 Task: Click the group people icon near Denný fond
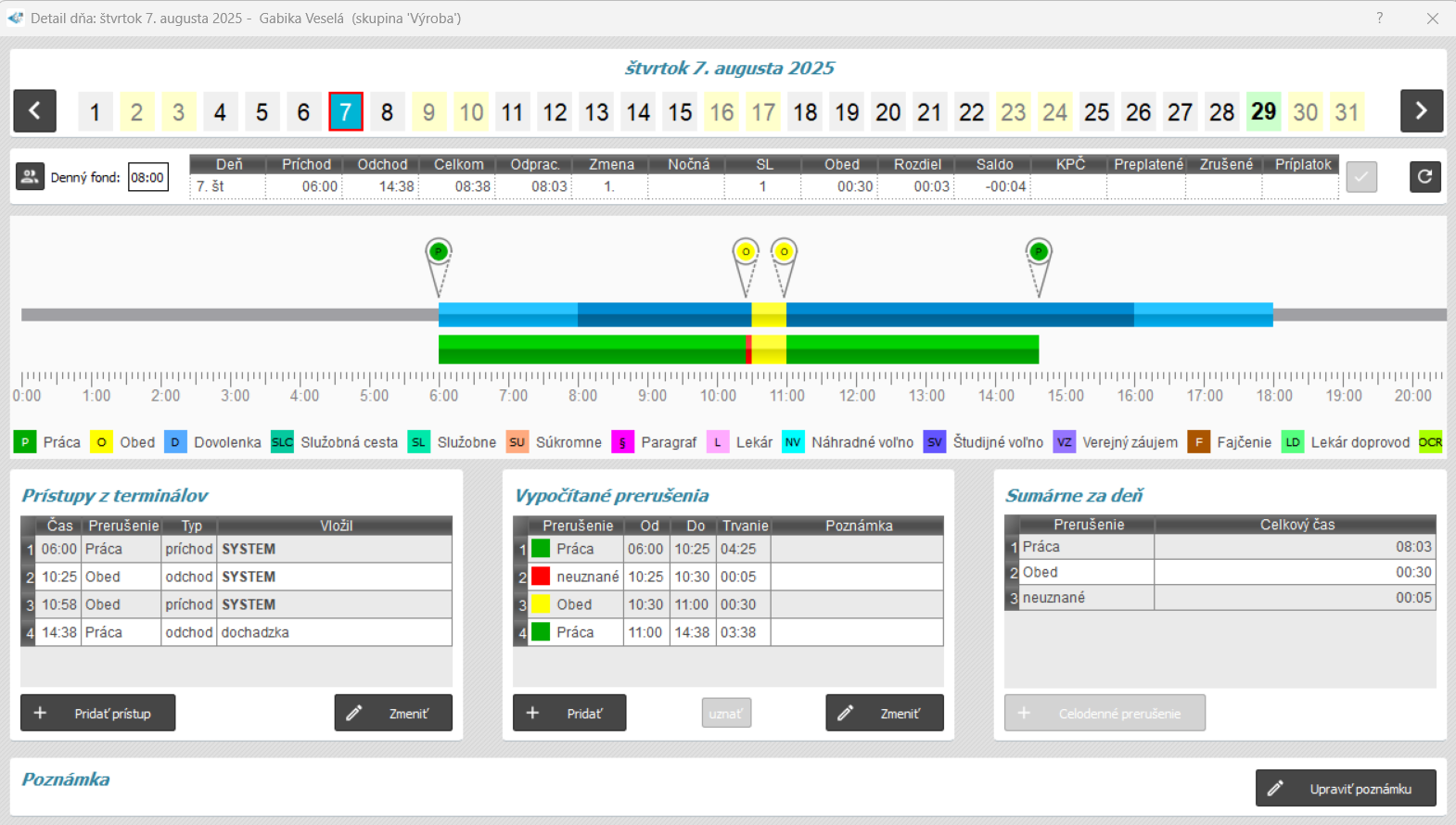(30, 176)
